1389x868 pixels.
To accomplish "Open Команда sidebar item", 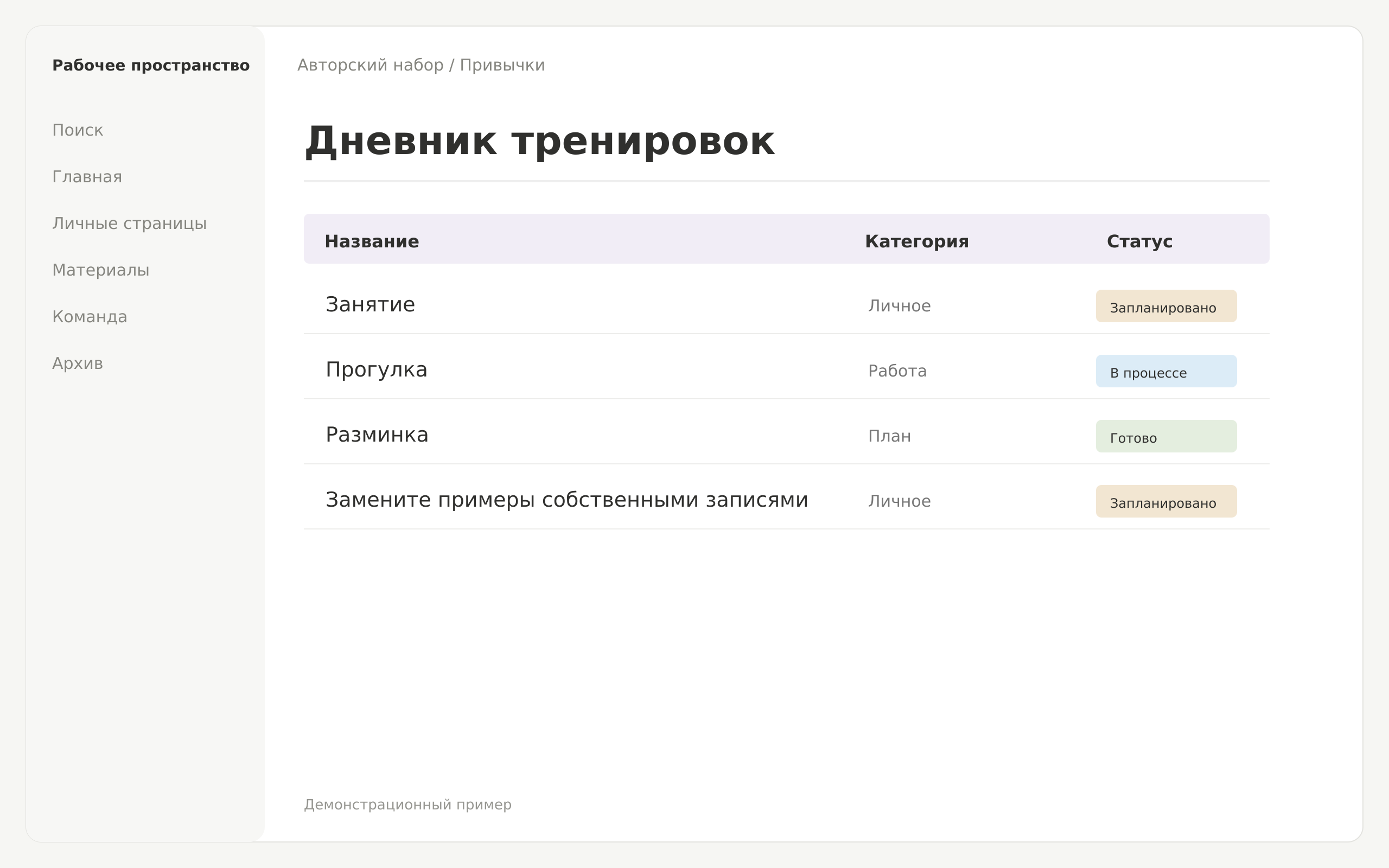I will click(x=90, y=317).
